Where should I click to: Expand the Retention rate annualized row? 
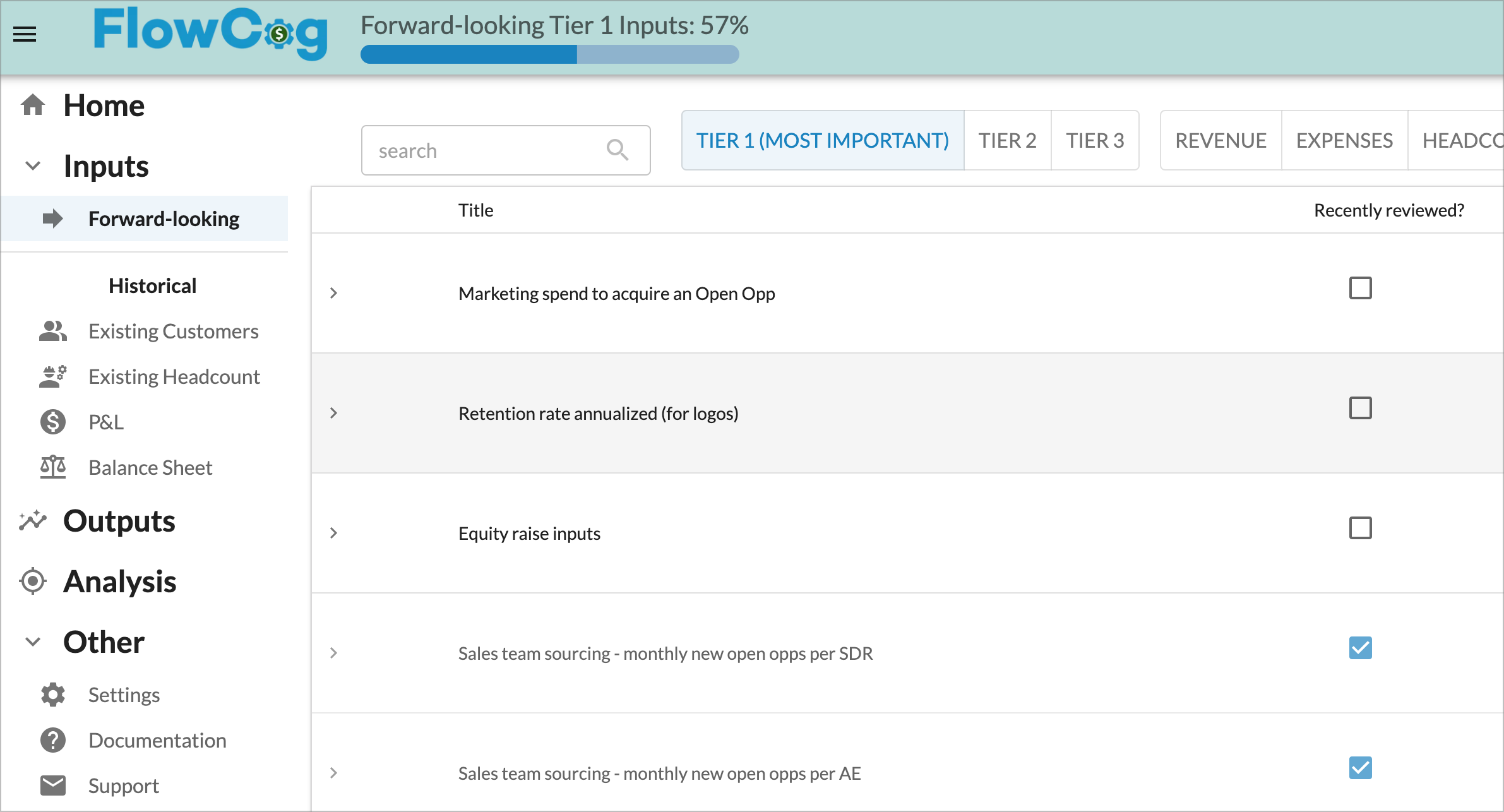coord(334,413)
